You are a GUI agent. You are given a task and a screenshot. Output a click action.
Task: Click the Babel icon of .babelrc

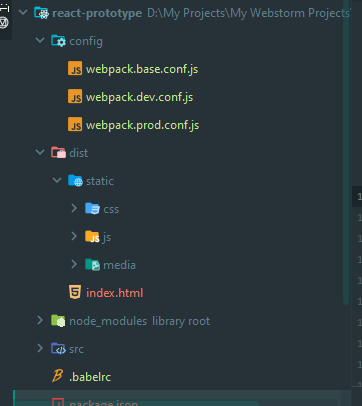tap(57, 376)
